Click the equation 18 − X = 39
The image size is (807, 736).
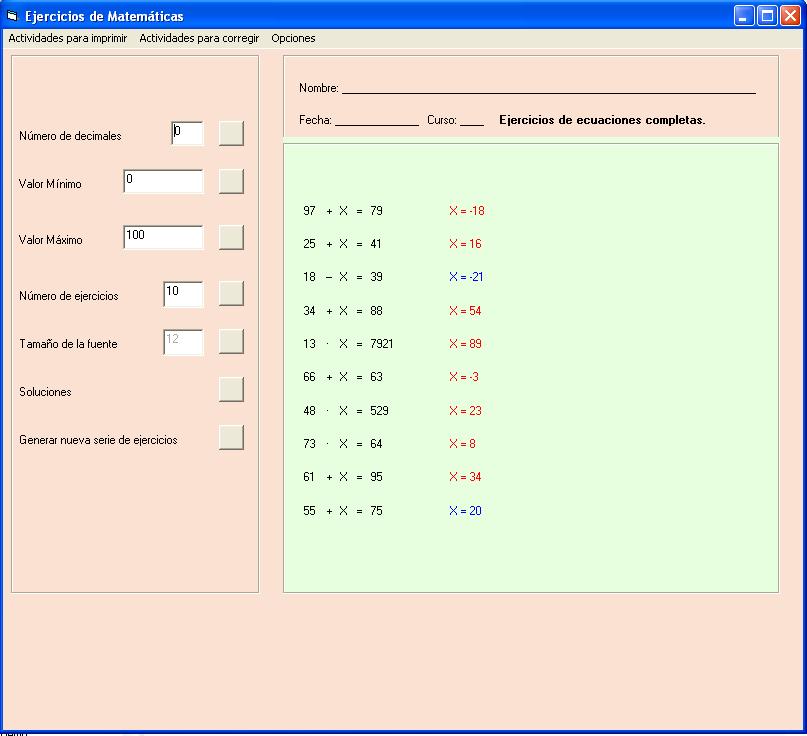point(343,277)
